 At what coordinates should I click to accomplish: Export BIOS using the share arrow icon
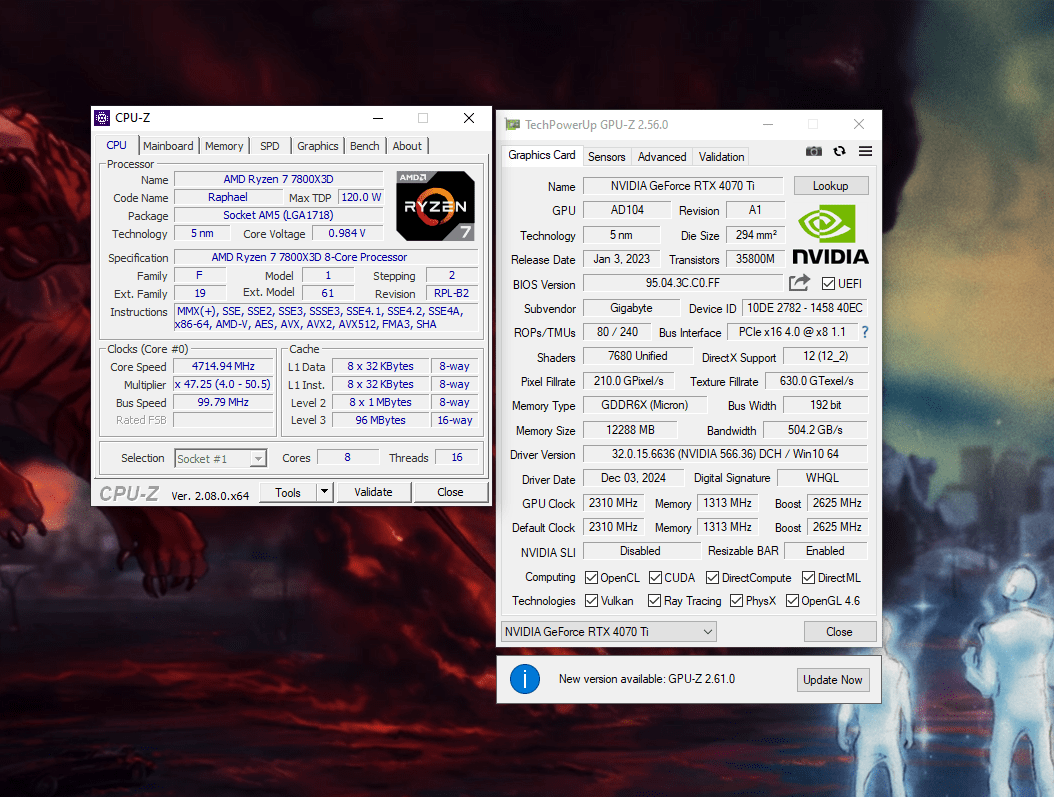(x=799, y=283)
